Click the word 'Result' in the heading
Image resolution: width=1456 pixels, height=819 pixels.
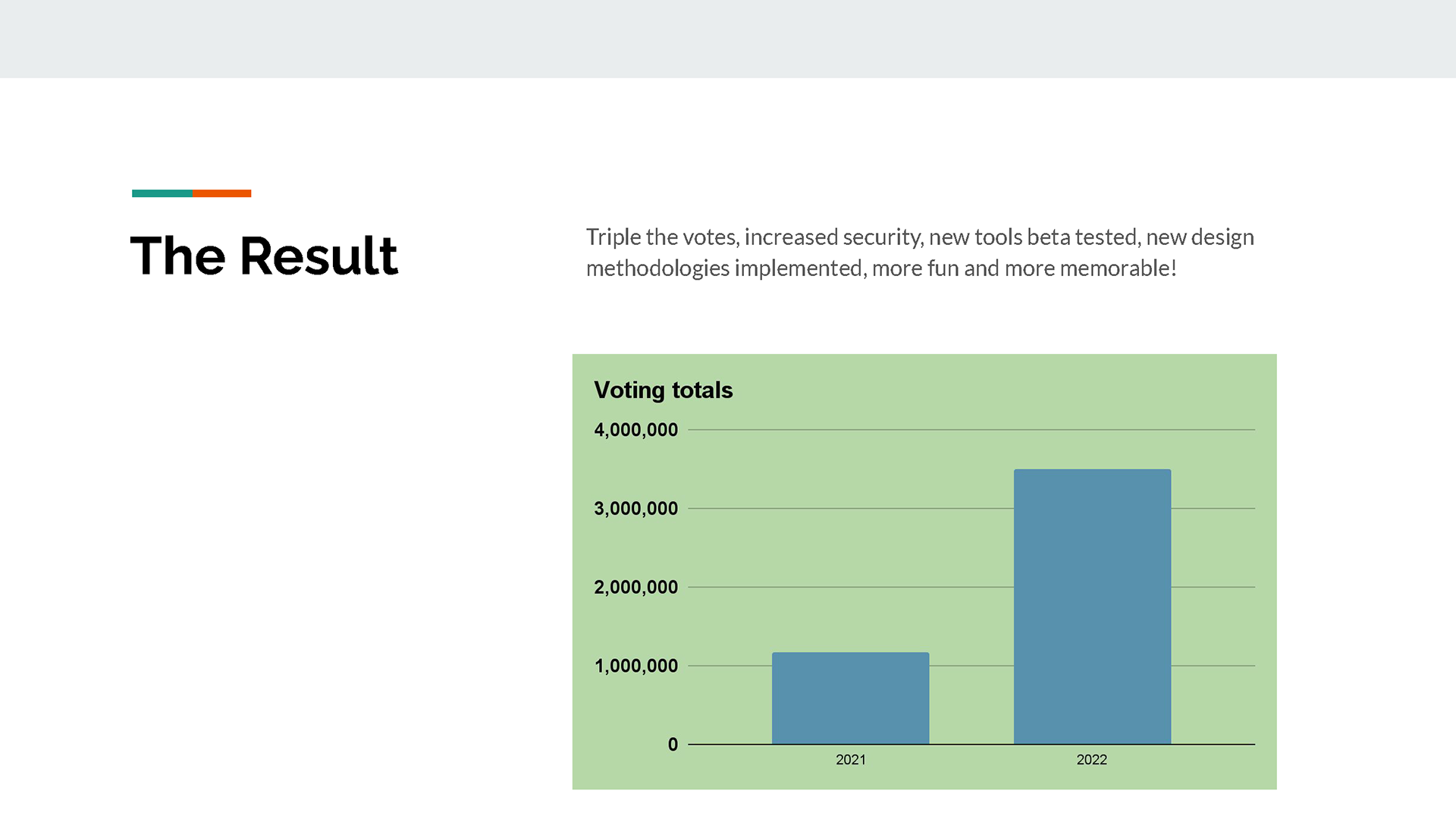pos(318,256)
